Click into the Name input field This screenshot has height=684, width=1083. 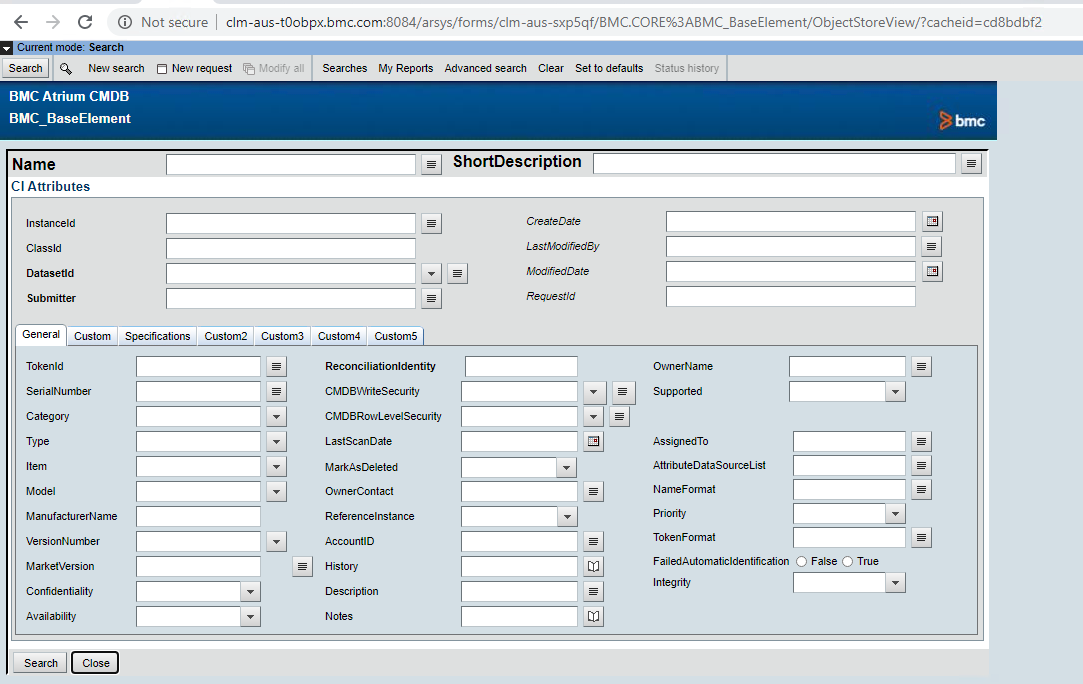point(291,164)
